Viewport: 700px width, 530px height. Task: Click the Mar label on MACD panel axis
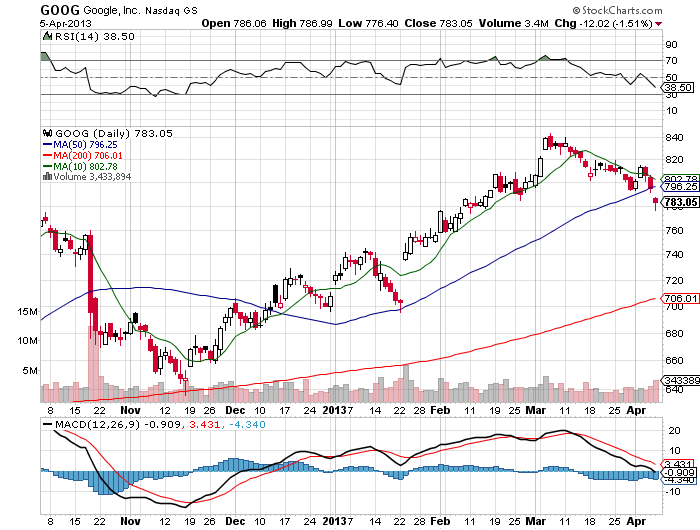536,521
